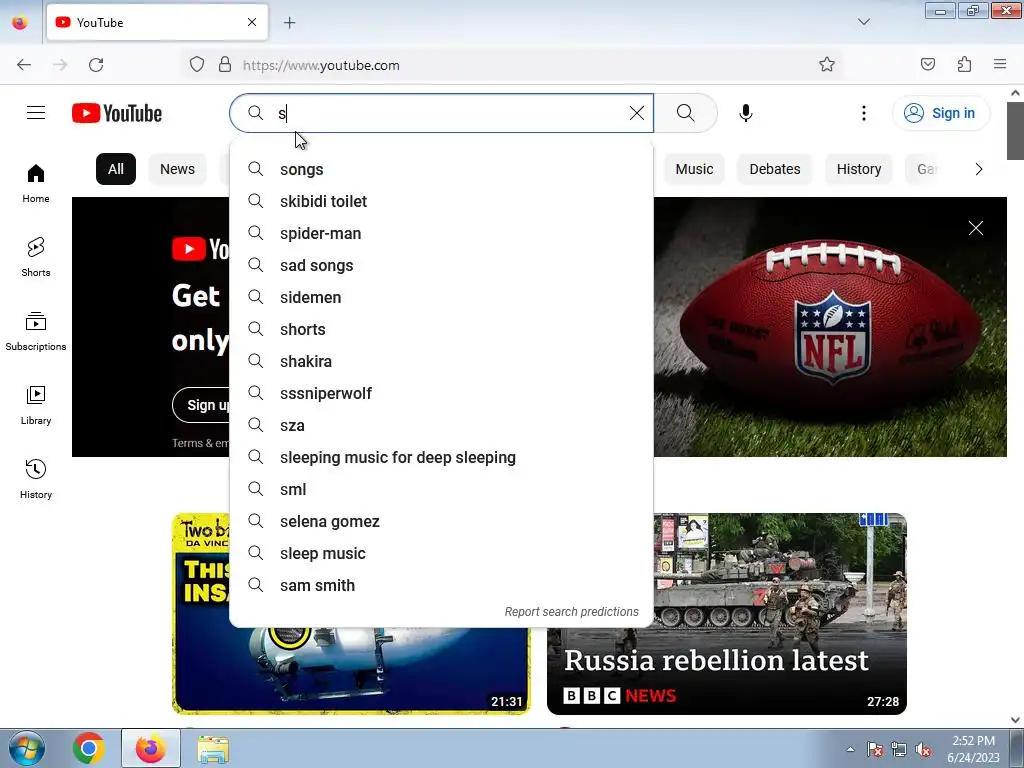
Task: Go to Home in the sidebar
Action: [x=36, y=184]
